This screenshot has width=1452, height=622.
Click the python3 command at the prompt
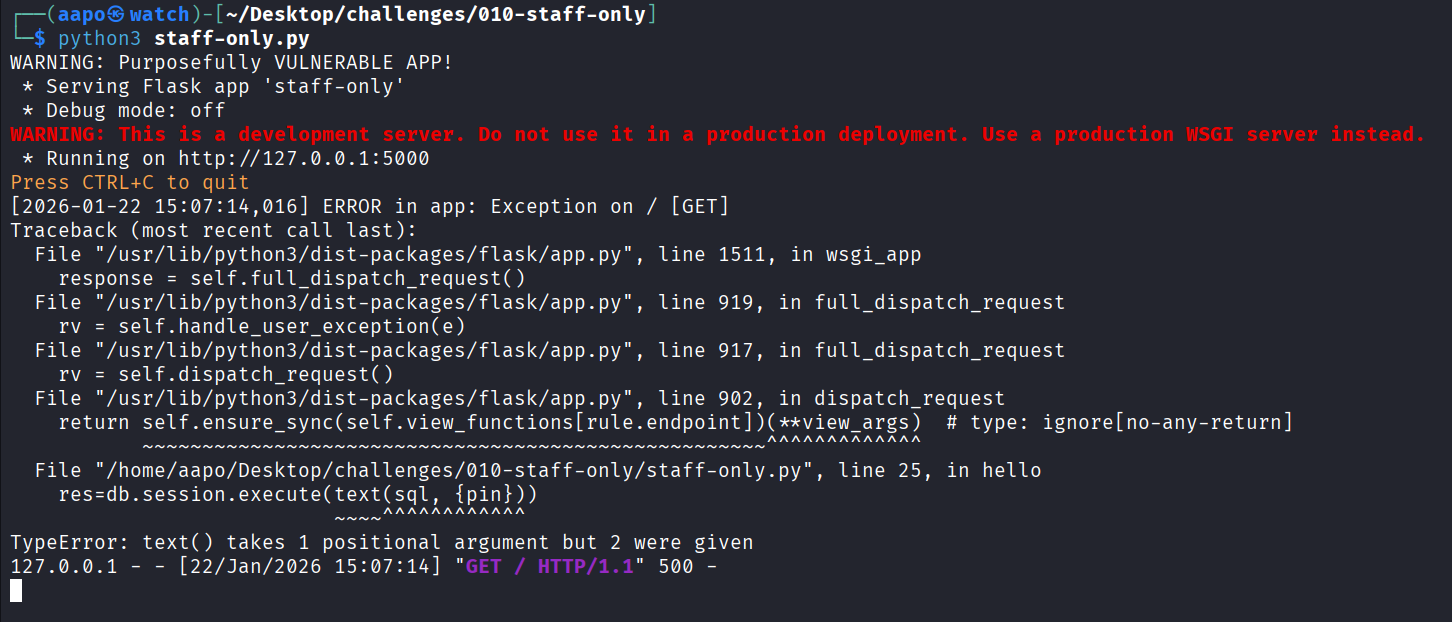(100, 39)
